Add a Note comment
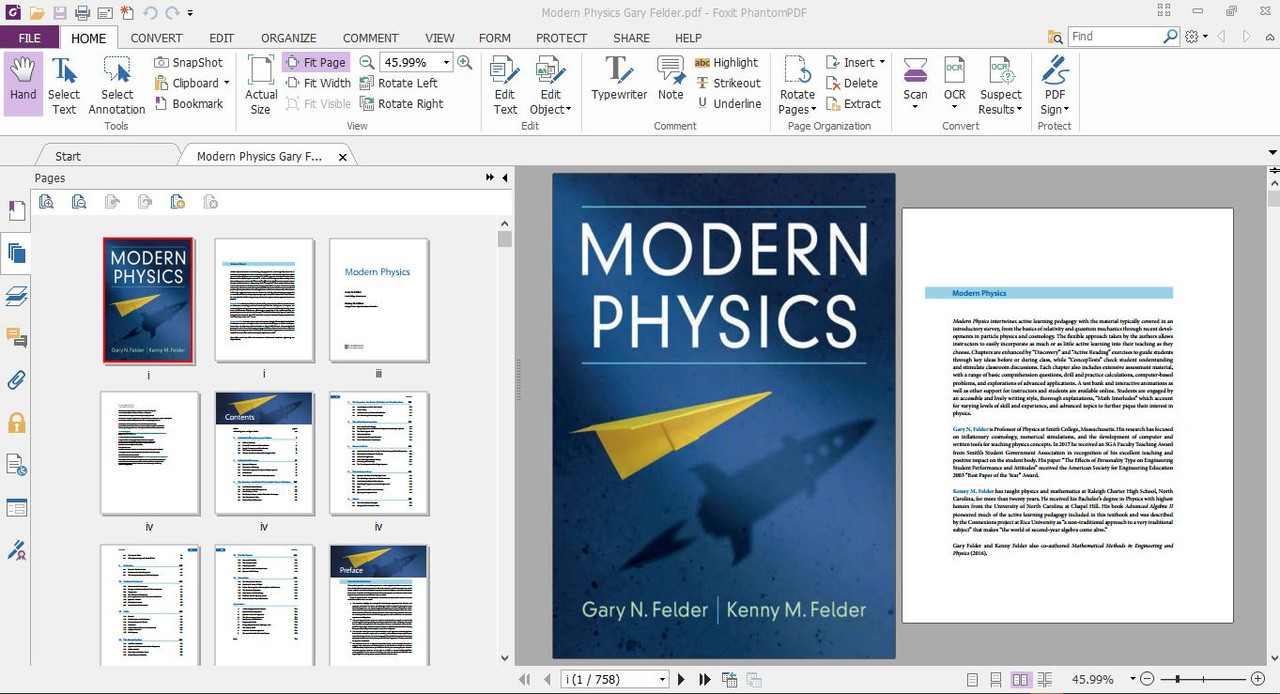 671,78
